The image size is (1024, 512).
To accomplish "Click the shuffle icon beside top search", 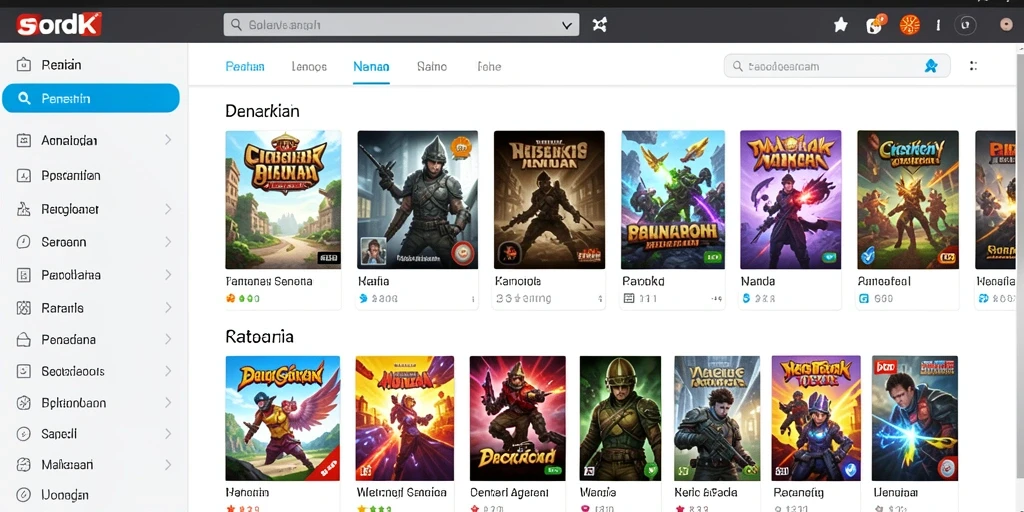I will pyautogui.click(x=600, y=25).
